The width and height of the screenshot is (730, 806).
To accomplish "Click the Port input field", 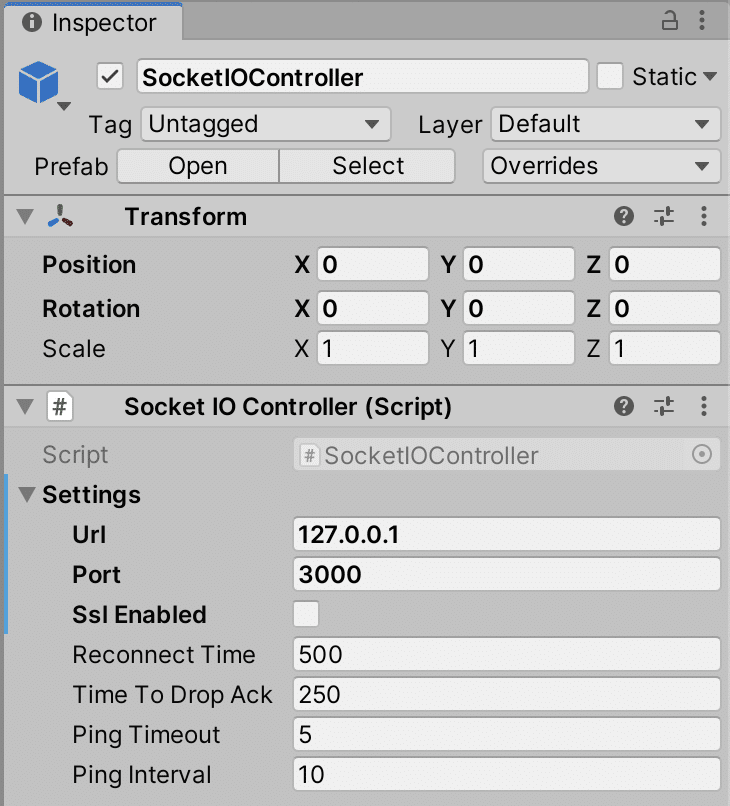I will pos(507,575).
